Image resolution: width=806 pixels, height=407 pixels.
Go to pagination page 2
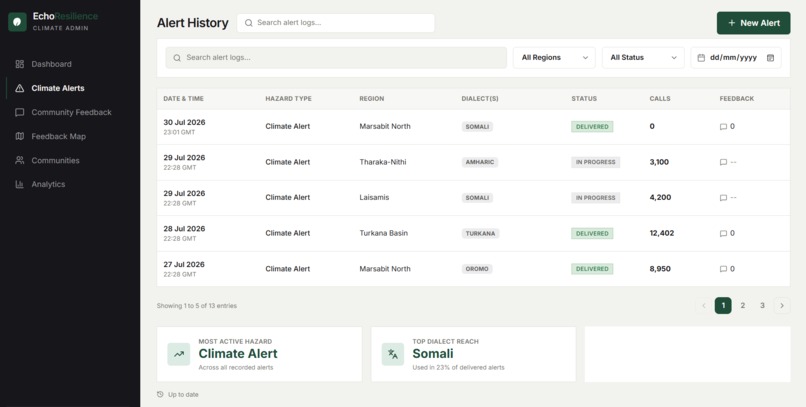coord(742,306)
